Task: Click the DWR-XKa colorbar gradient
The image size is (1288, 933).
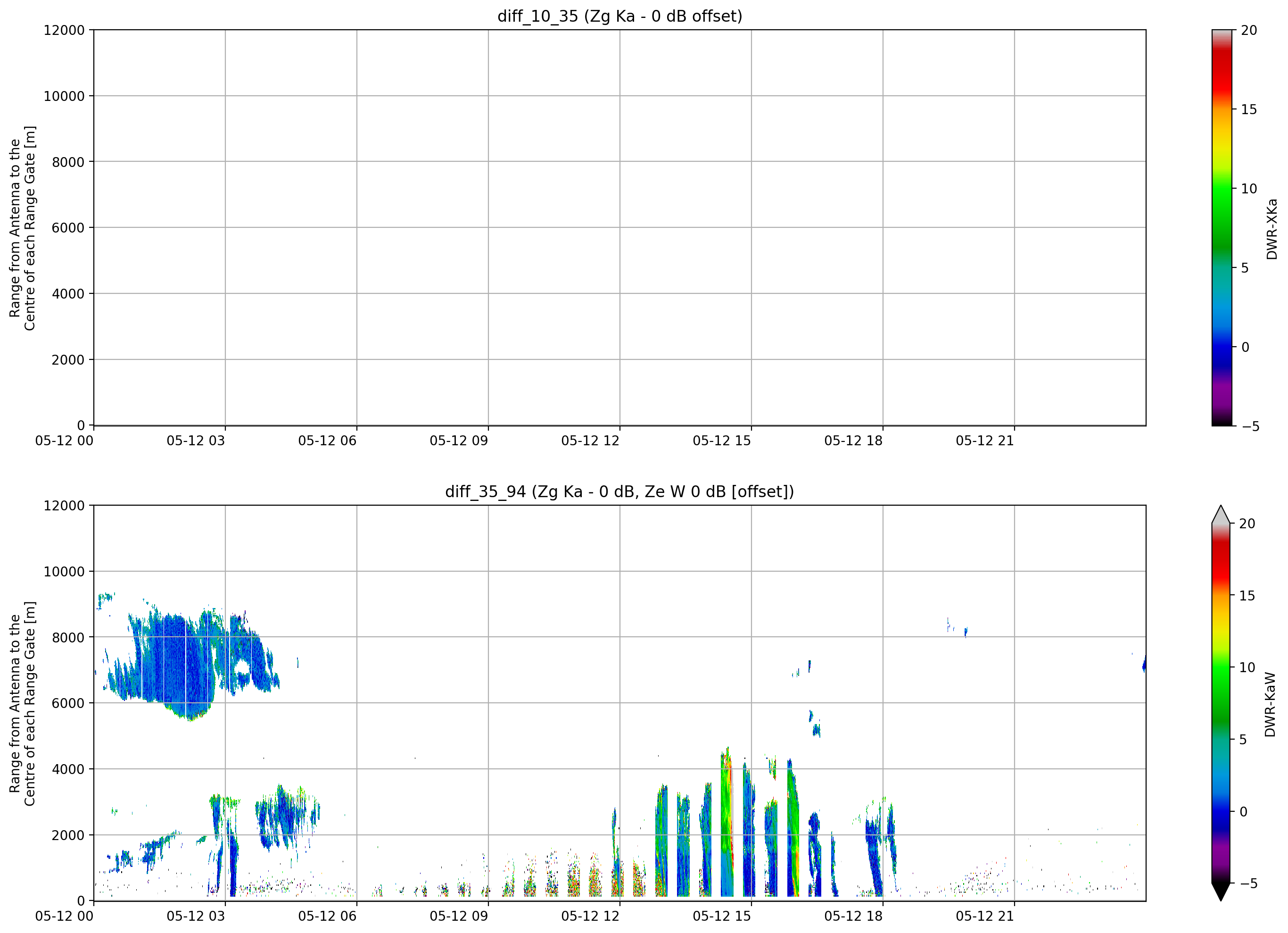Action: (x=1222, y=228)
